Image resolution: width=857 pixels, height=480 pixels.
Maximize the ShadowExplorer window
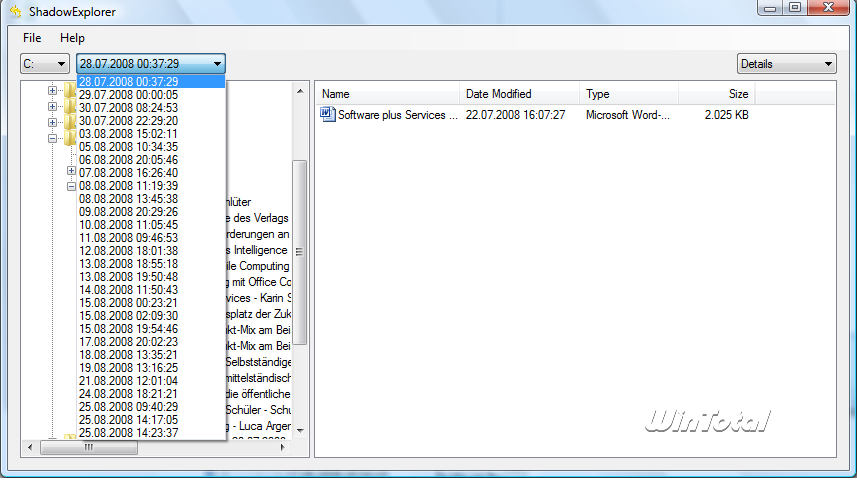coord(795,8)
